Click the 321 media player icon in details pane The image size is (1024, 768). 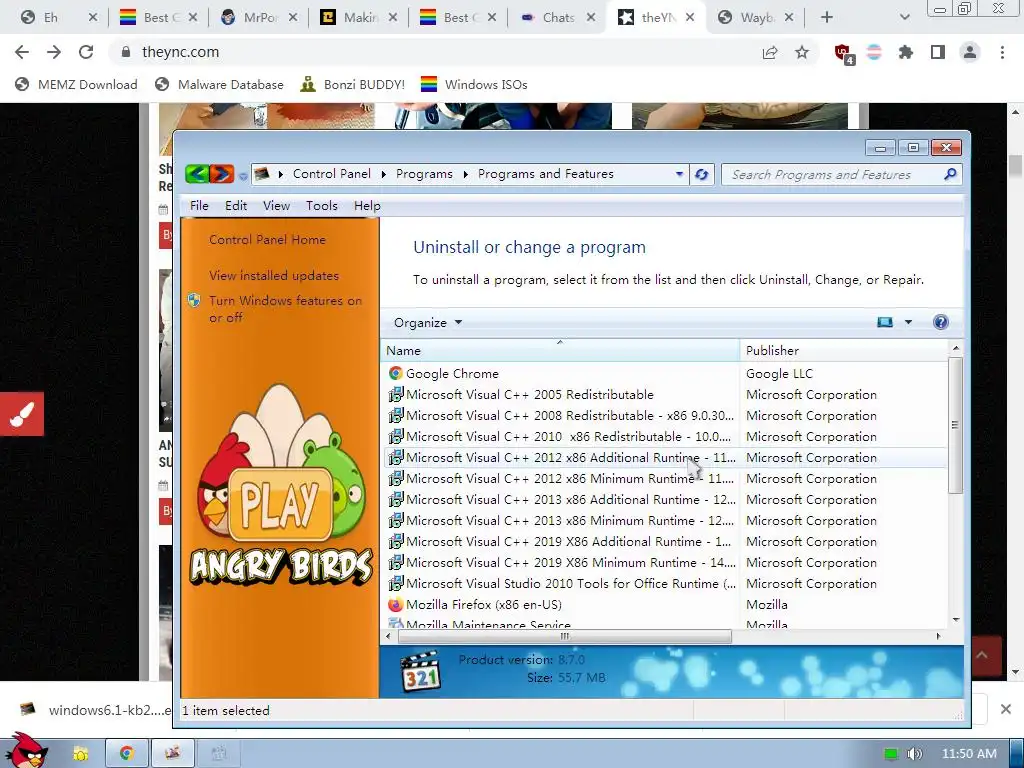(421, 671)
